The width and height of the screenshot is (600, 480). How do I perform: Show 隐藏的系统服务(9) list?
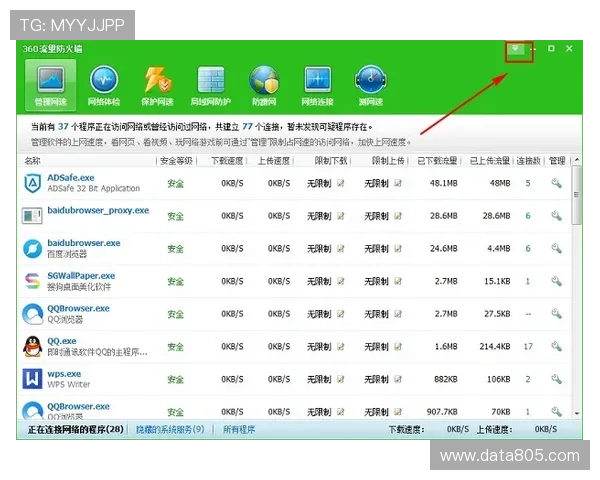(x=170, y=429)
